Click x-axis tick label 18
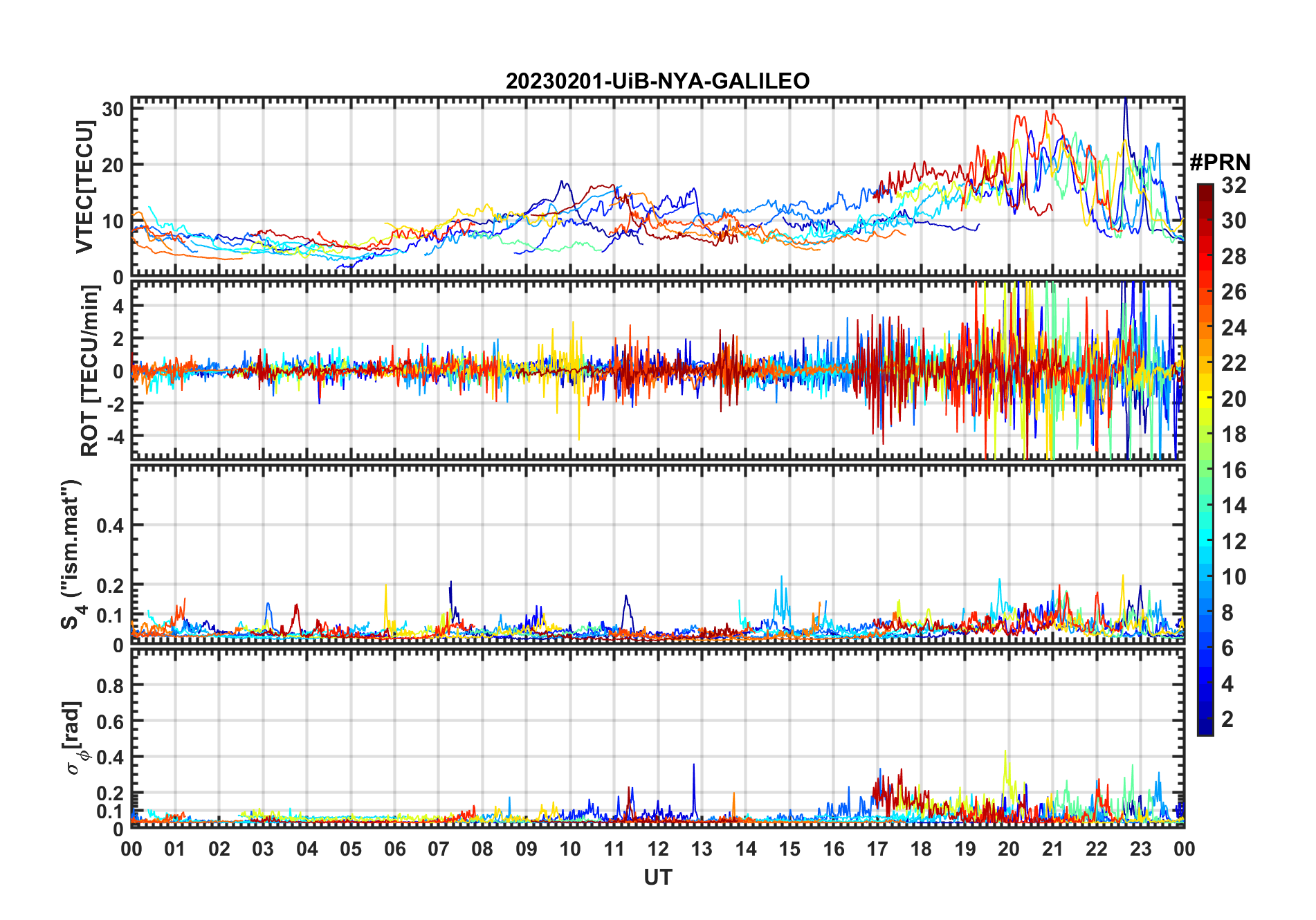Image resolution: width=1316 pixels, height=920 pixels. pyautogui.click(x=921, y=849)
